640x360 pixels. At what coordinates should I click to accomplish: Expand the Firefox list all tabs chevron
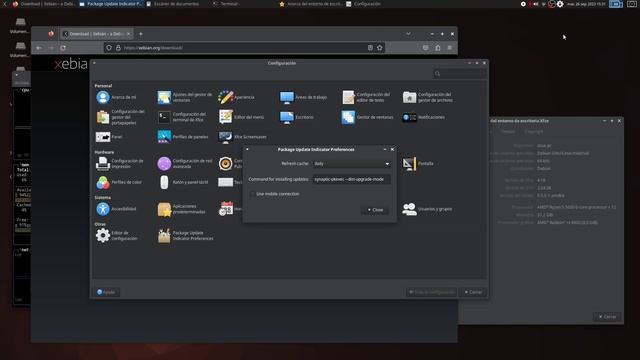coord(408,34)
